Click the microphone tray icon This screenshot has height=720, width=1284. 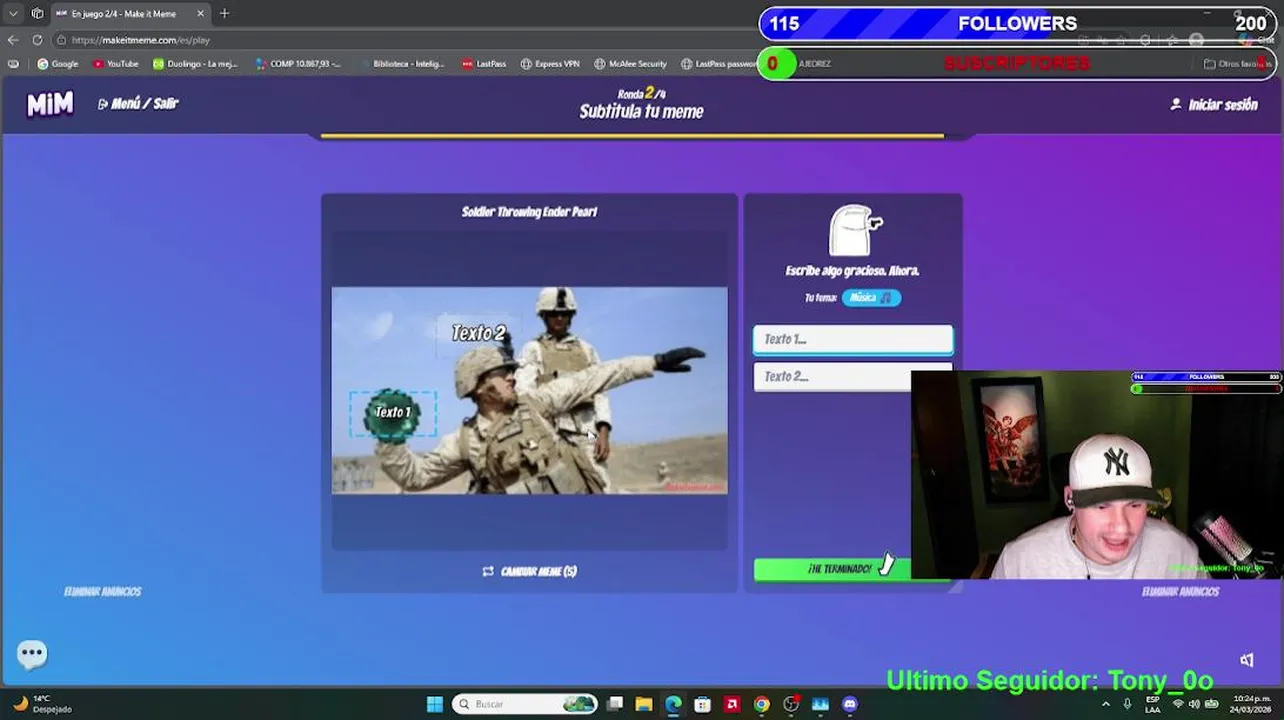click(1127, 704)
